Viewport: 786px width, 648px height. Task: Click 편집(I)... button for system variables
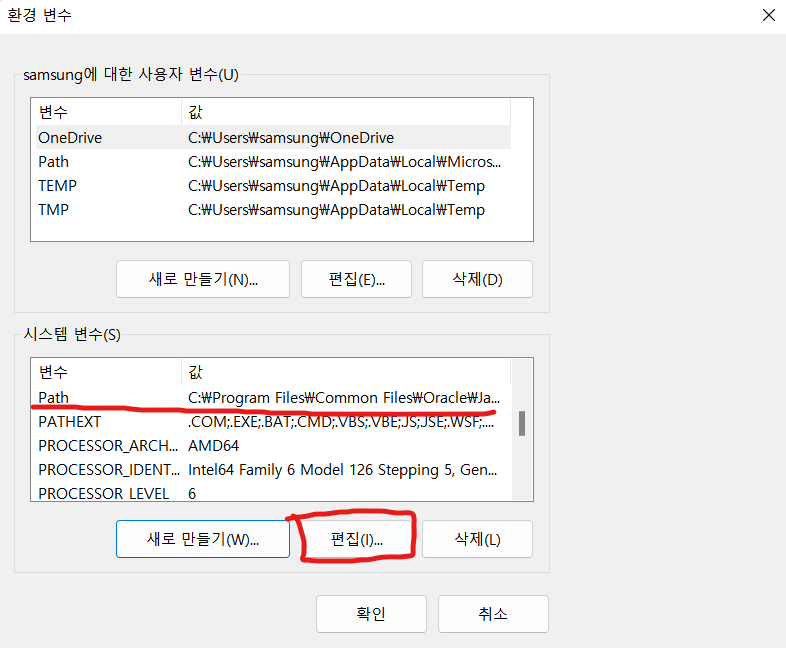[x=356, y=539]
